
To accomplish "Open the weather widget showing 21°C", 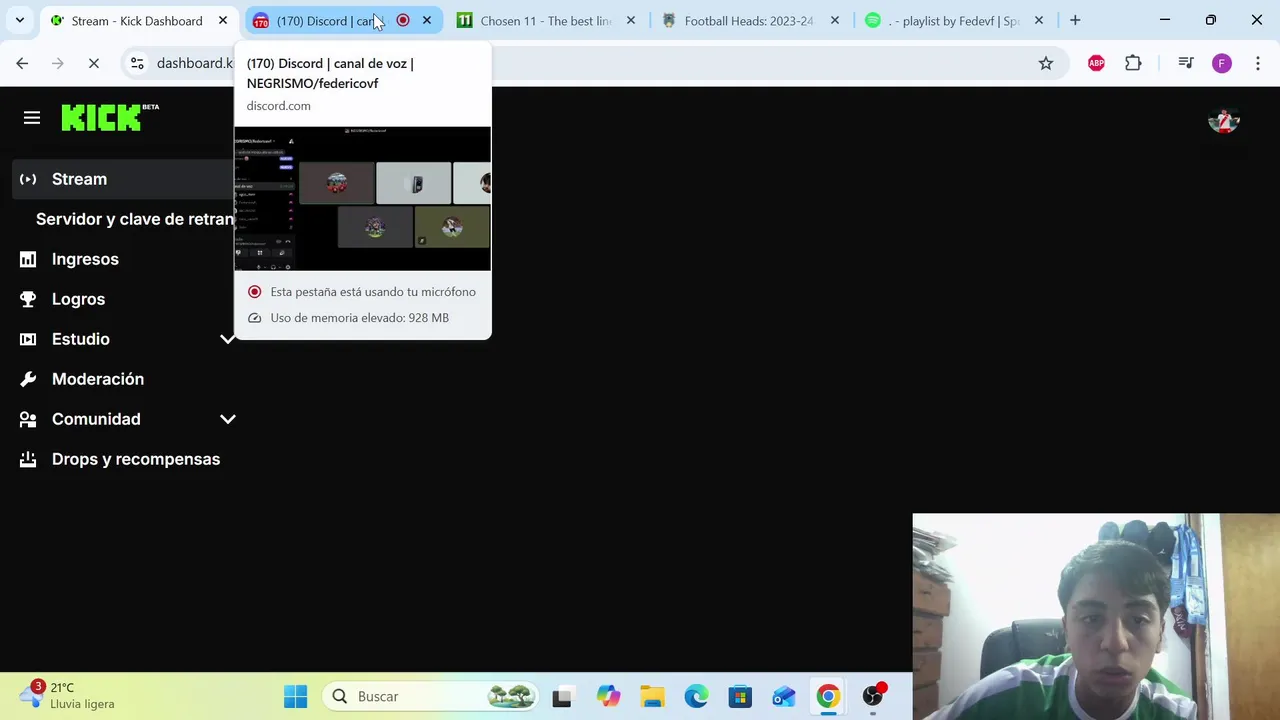I will (68, 695).
